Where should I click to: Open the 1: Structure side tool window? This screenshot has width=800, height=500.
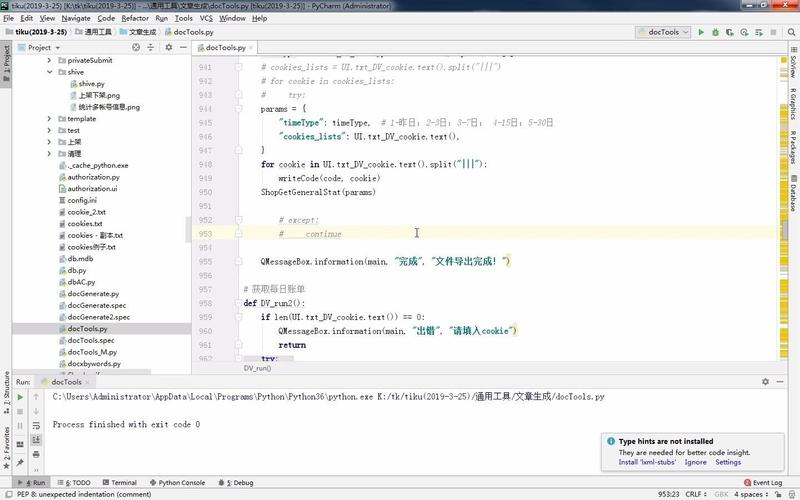[6, 392]
